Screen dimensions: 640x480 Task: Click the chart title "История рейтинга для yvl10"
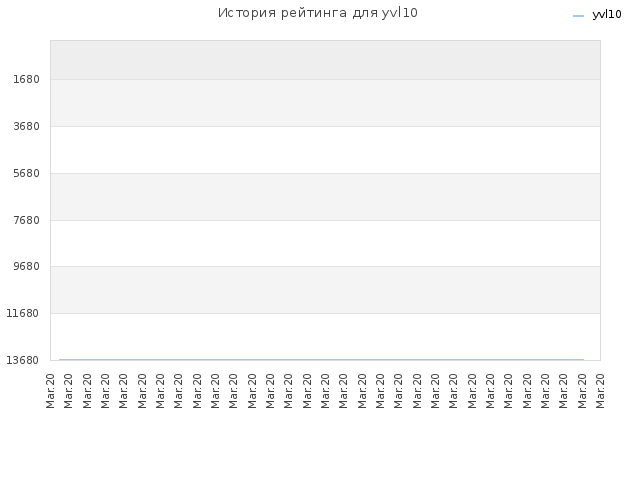tap(318, 13)
